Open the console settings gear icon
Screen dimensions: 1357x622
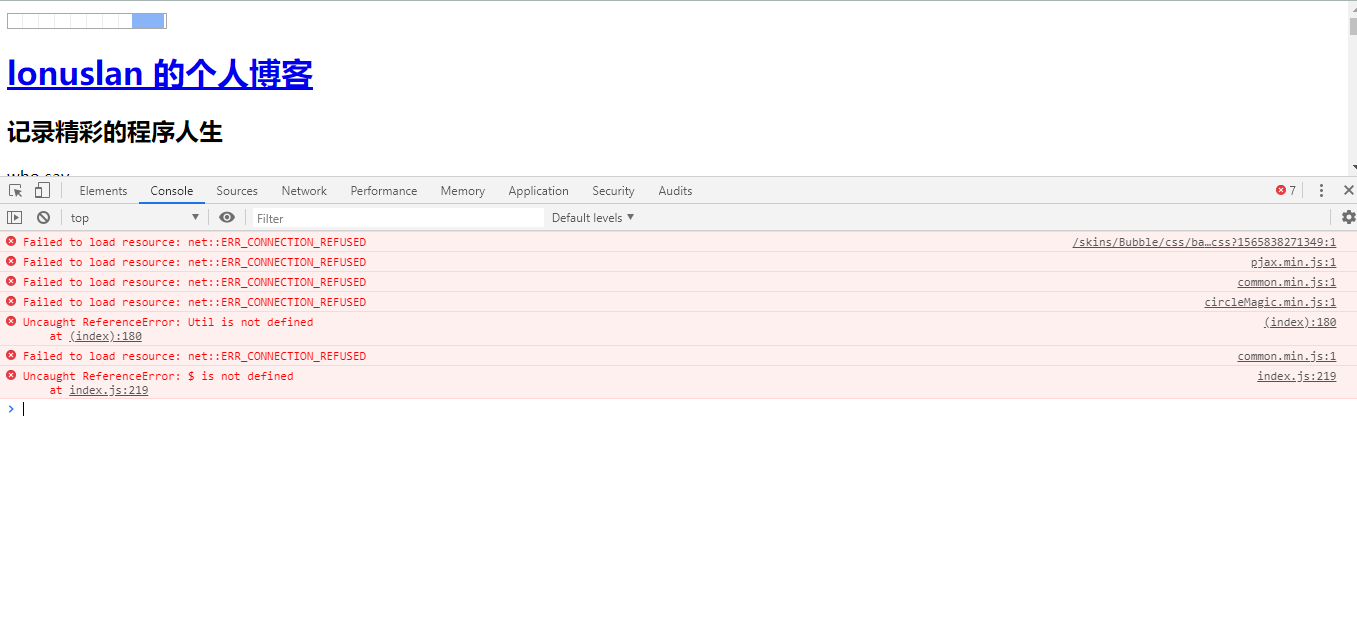tap(1348, 217)
